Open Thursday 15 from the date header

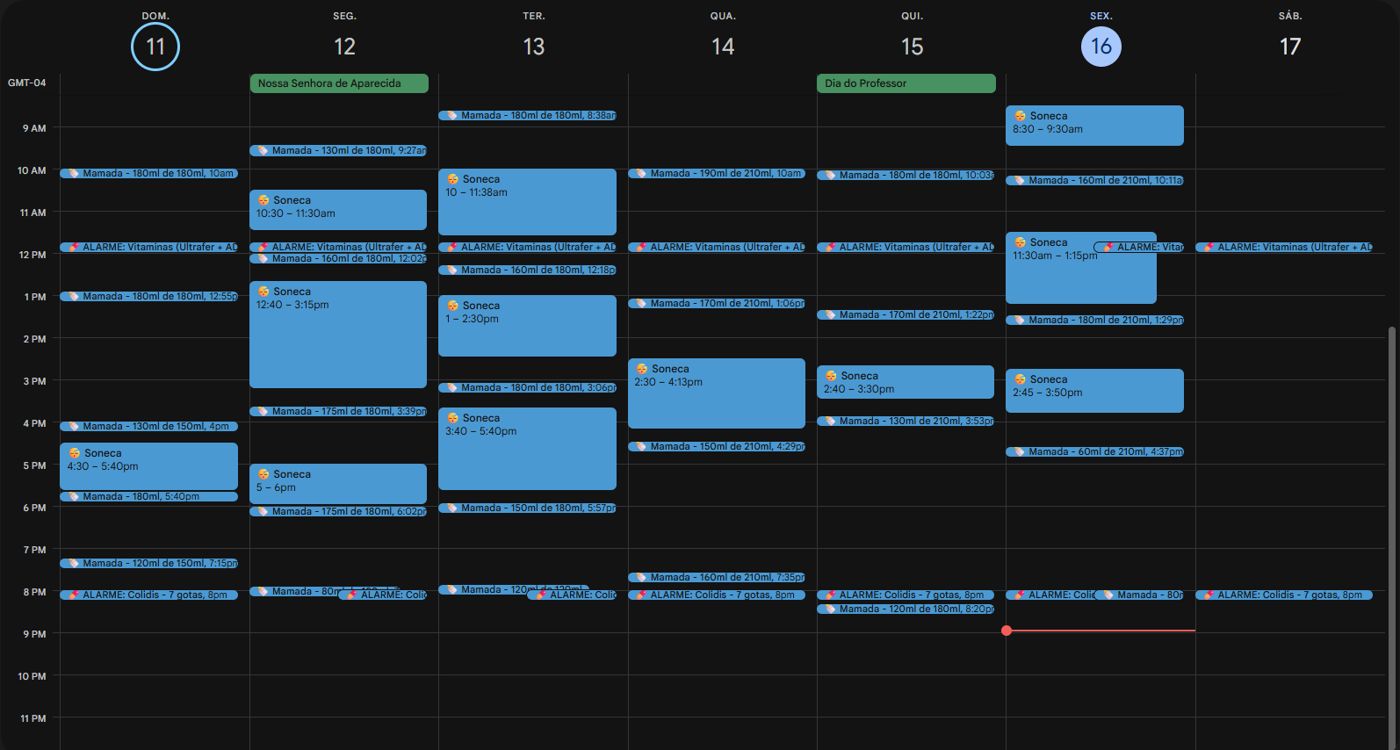[x=912, y=47]
